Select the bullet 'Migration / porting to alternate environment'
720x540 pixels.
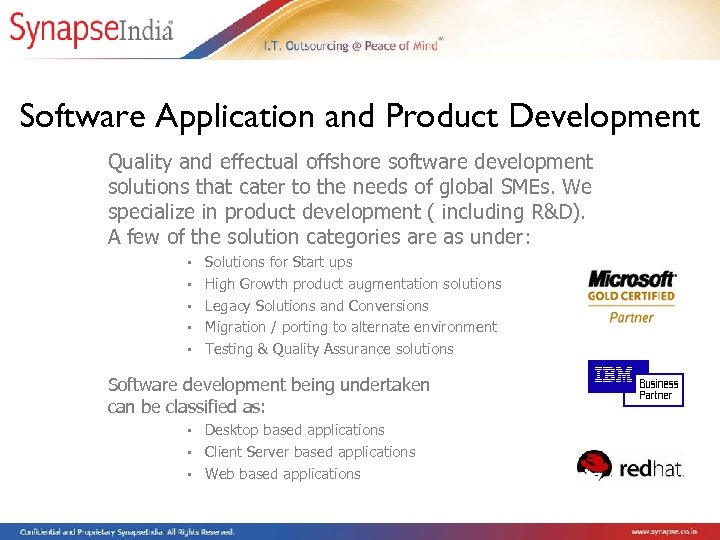351,327
